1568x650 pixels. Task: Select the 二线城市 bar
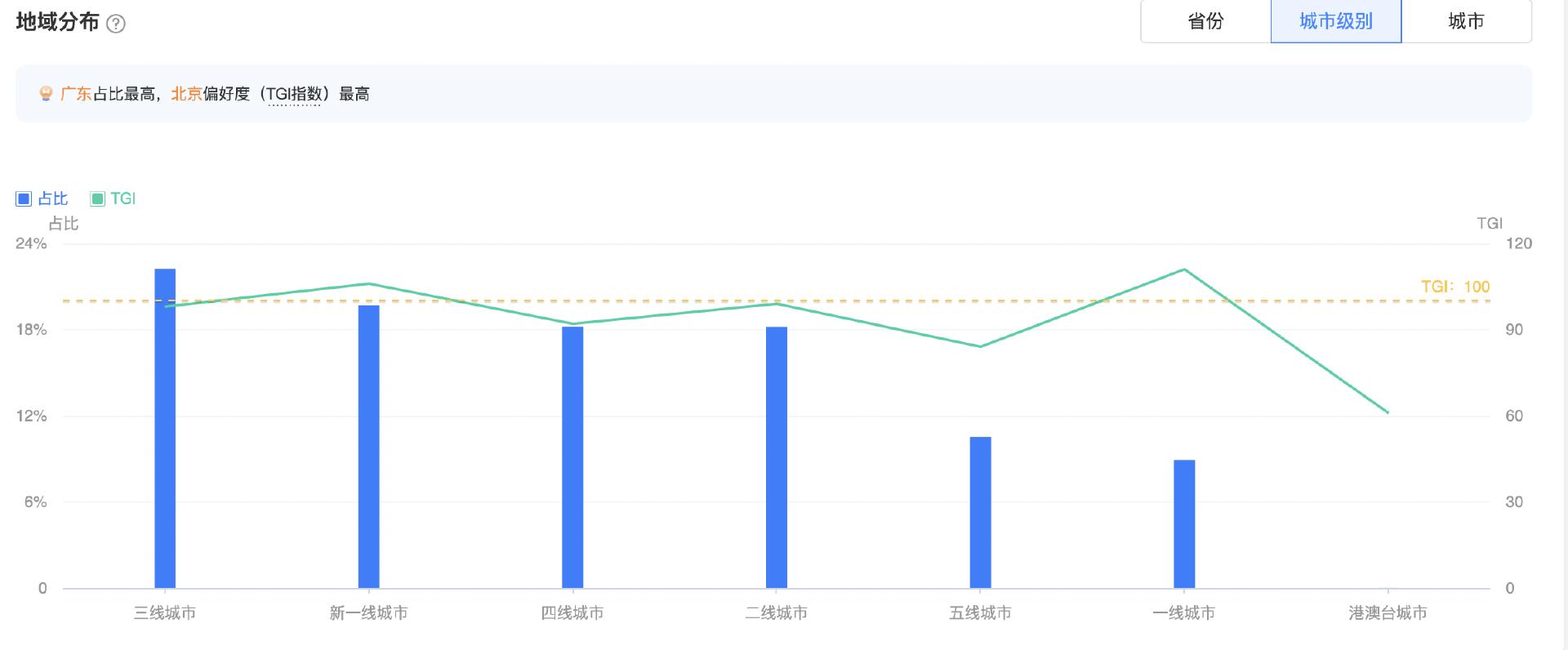[777, 457]
